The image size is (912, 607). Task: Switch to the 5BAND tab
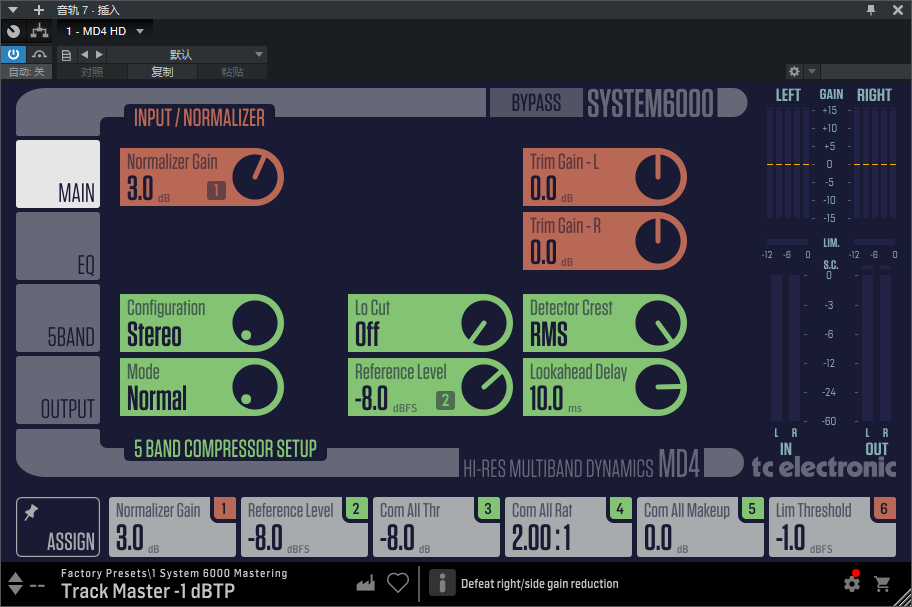(58, 318)
